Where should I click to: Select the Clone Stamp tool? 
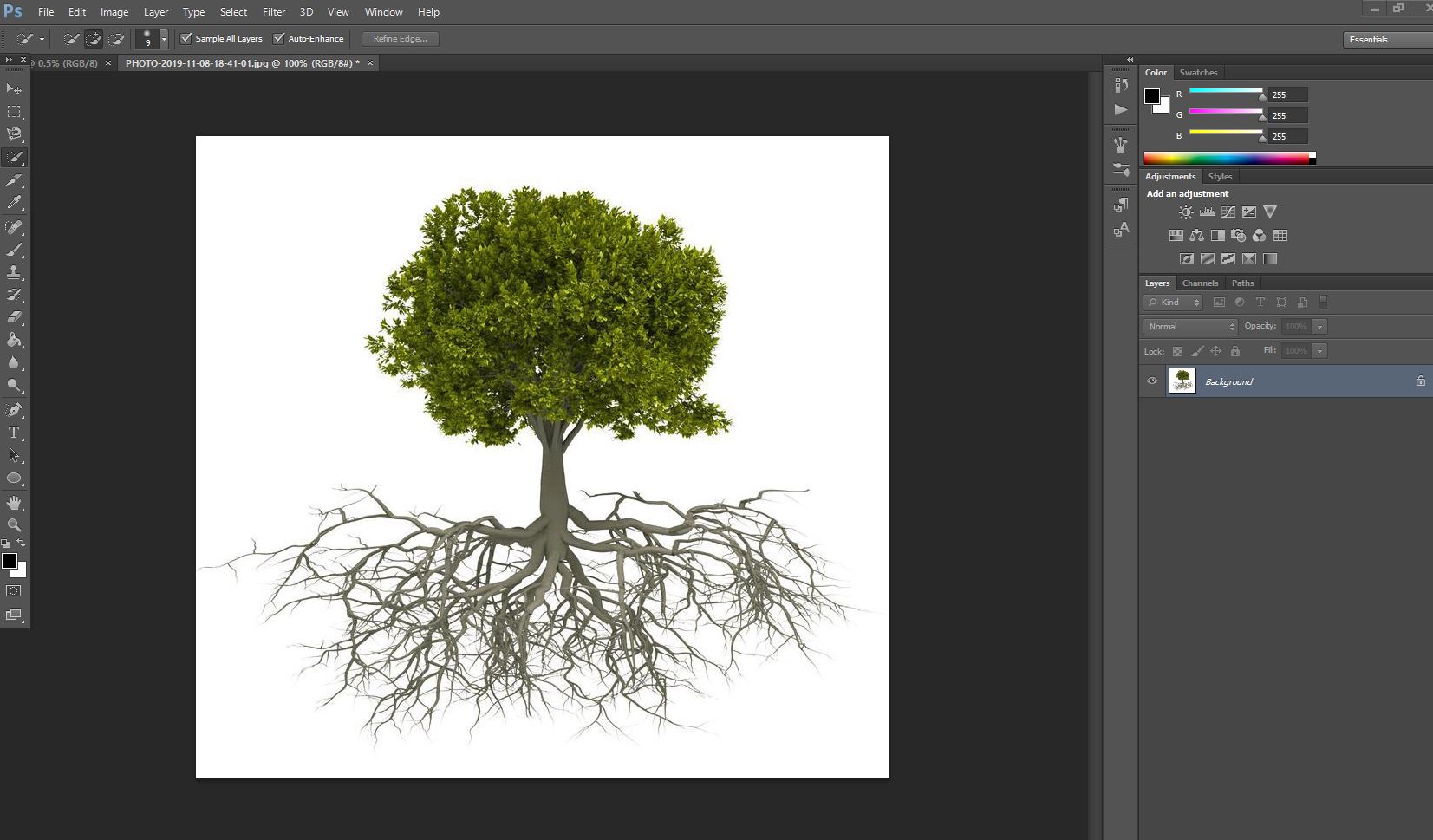tap(14, 272)
